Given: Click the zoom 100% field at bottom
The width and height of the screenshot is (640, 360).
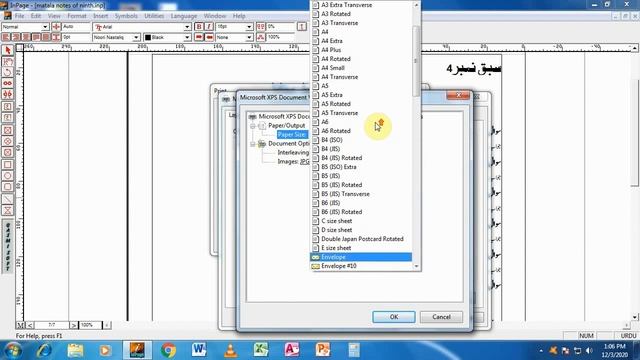Looking at the screenshot, I should (90, 325).
